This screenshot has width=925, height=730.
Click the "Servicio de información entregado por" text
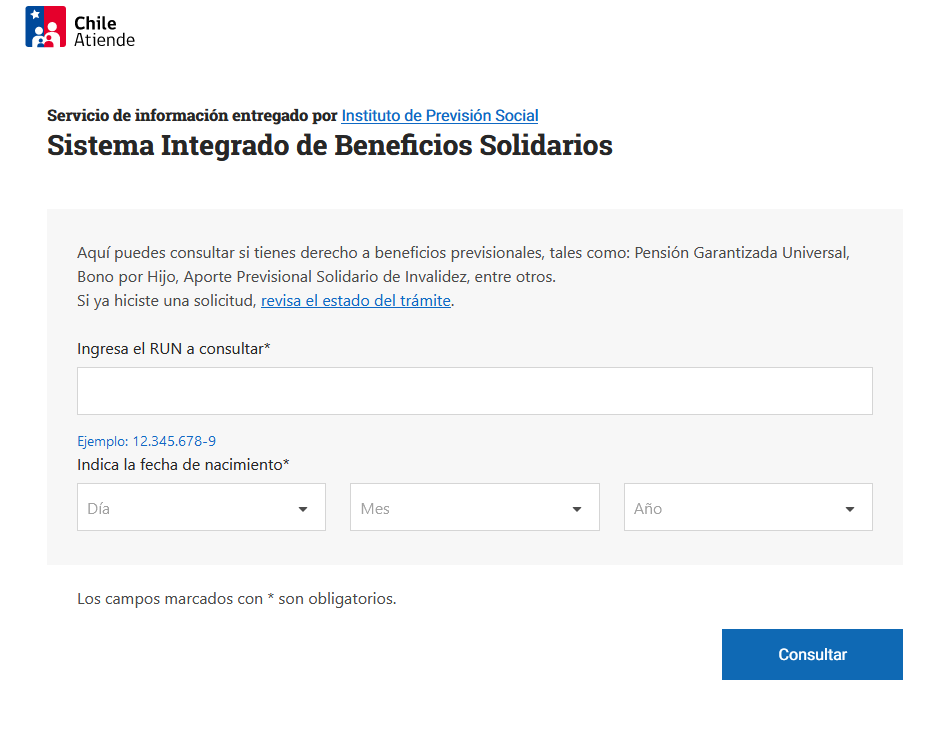pyautogui.click(x=192, y=115)
